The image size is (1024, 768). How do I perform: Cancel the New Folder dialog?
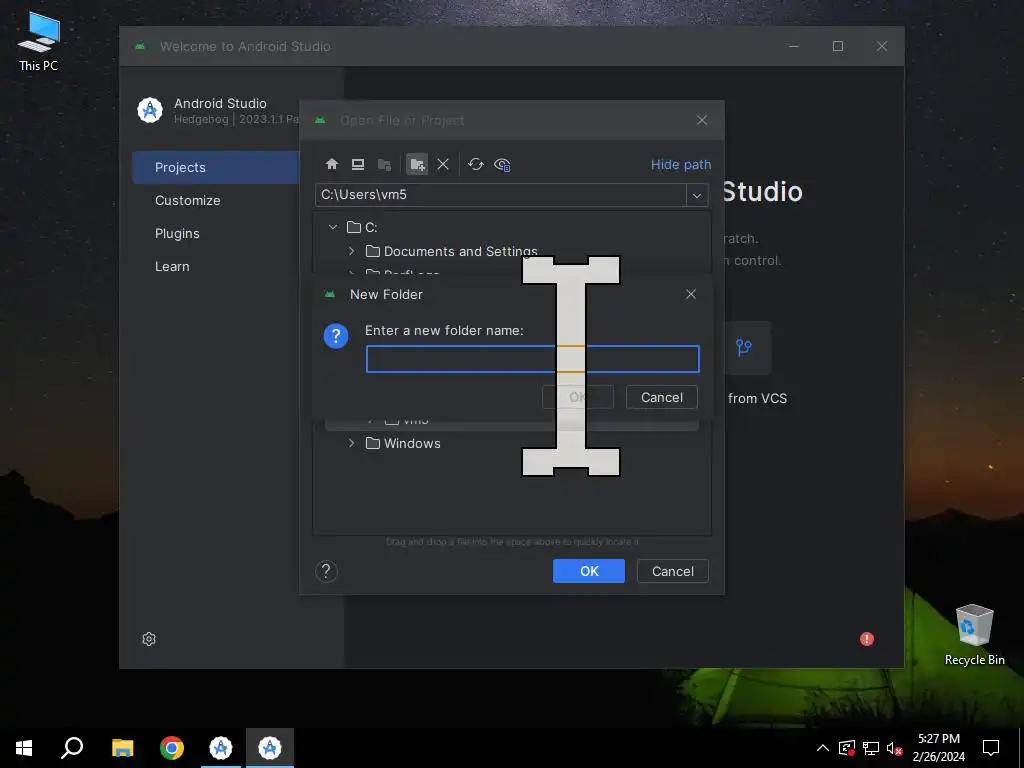point(662,397)
